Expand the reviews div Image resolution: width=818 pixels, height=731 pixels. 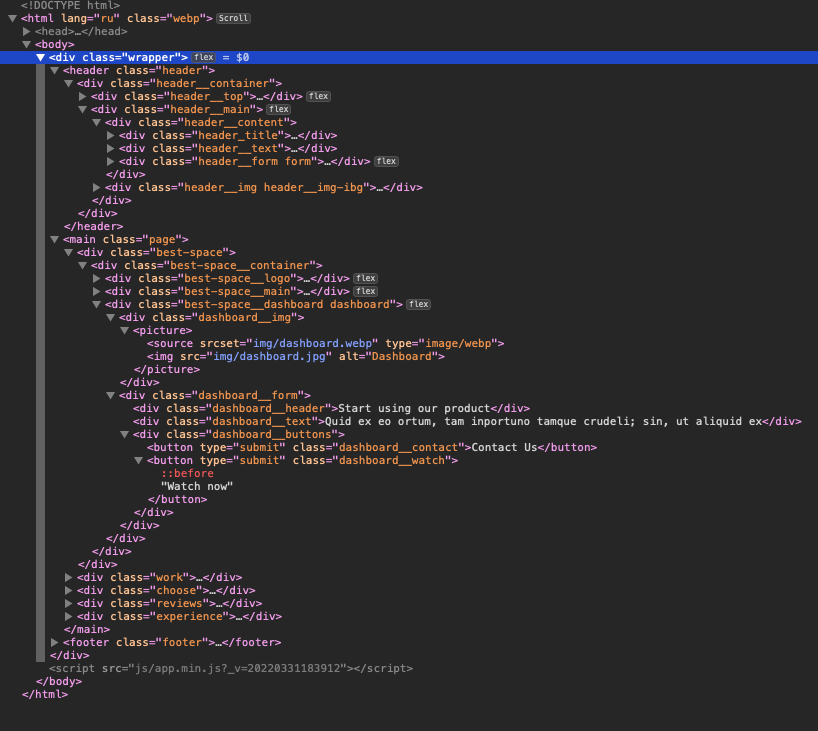click(68, 604)
